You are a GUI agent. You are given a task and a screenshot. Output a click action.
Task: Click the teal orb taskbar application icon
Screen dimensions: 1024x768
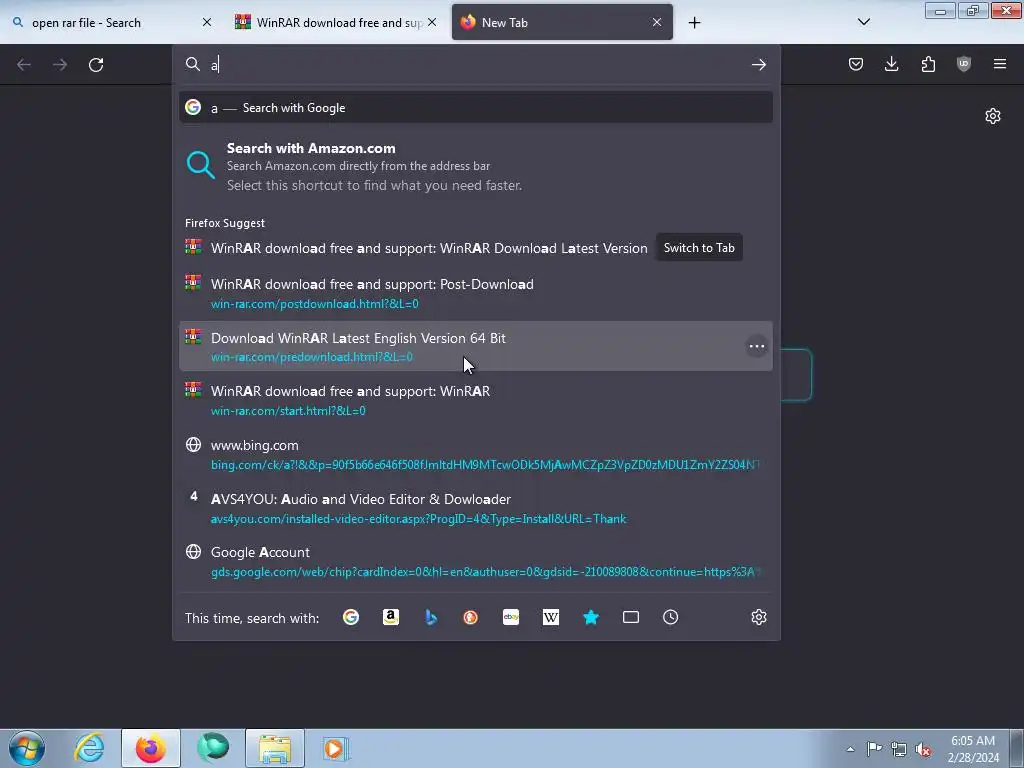(x=213, y=748)
